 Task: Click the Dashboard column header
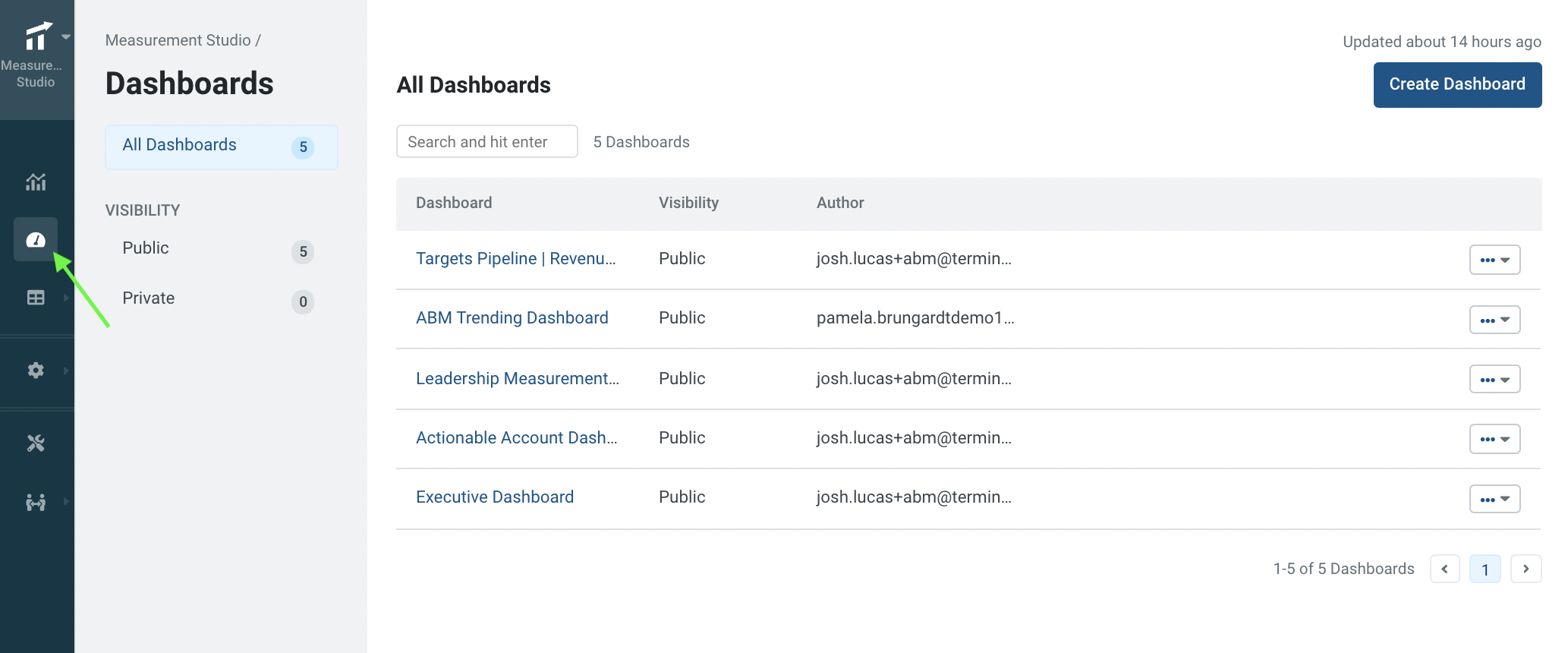tap(454, 203)
